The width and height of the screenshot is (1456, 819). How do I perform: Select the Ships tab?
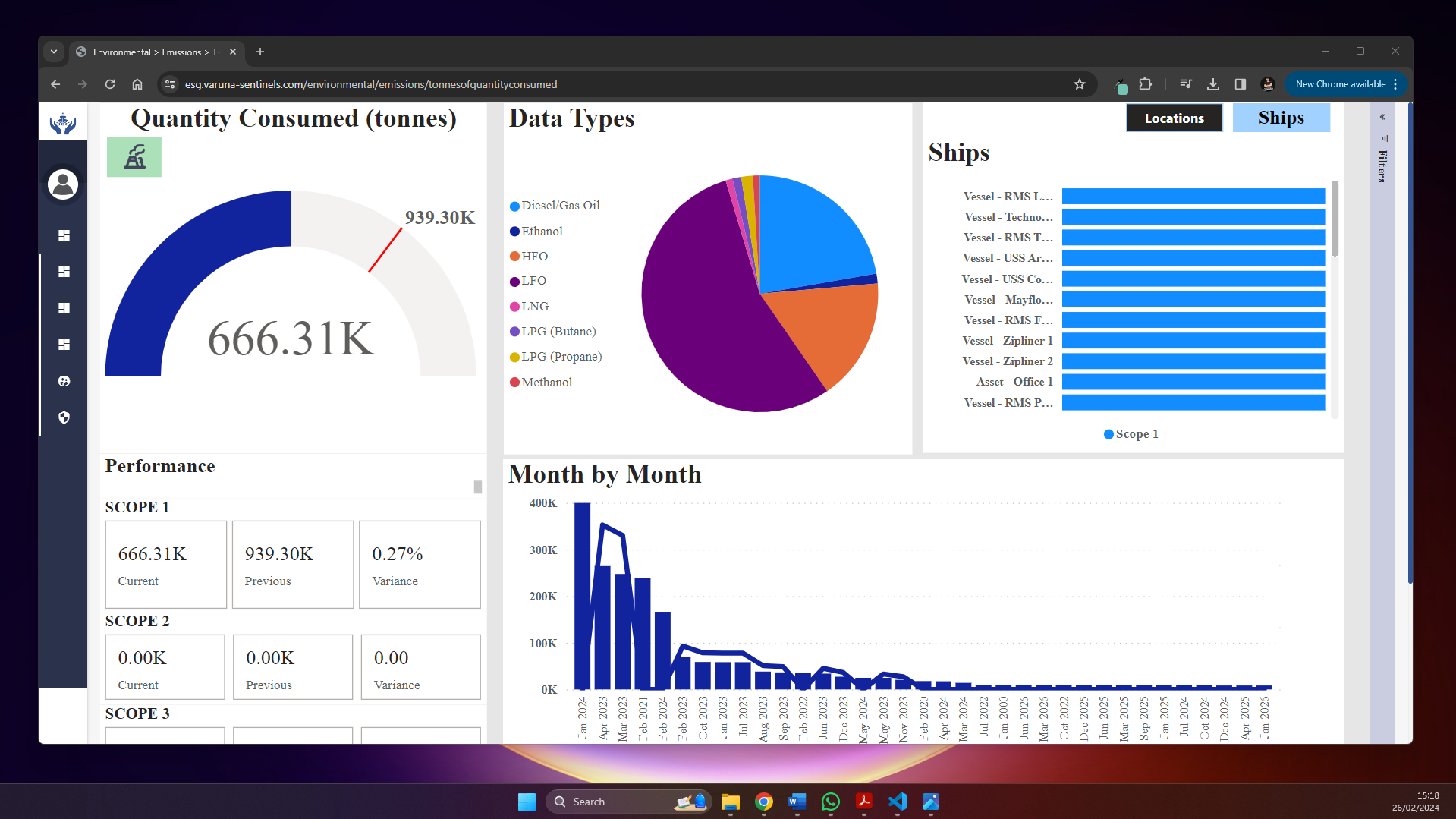coord(1281,118)
